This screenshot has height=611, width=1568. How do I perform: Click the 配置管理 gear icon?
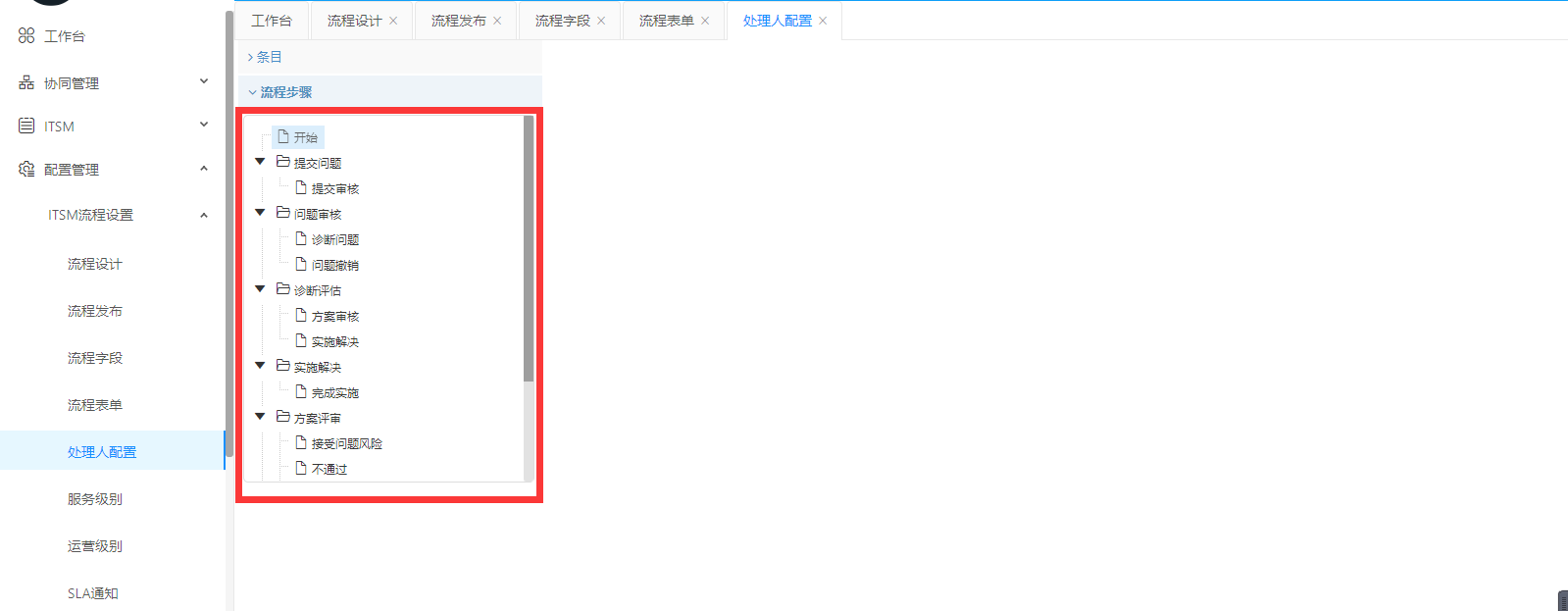click(26, 170)
